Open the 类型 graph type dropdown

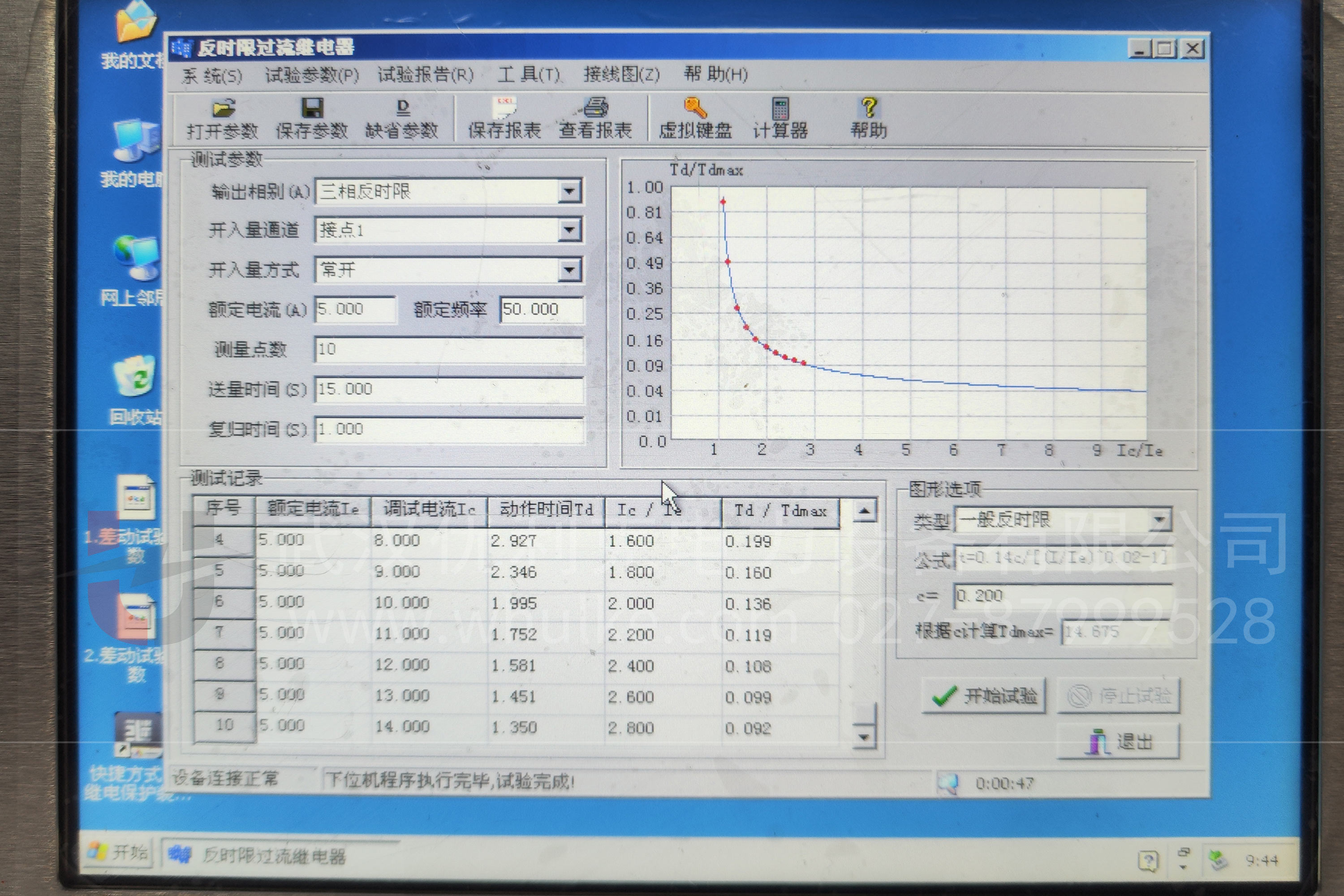1159,520
